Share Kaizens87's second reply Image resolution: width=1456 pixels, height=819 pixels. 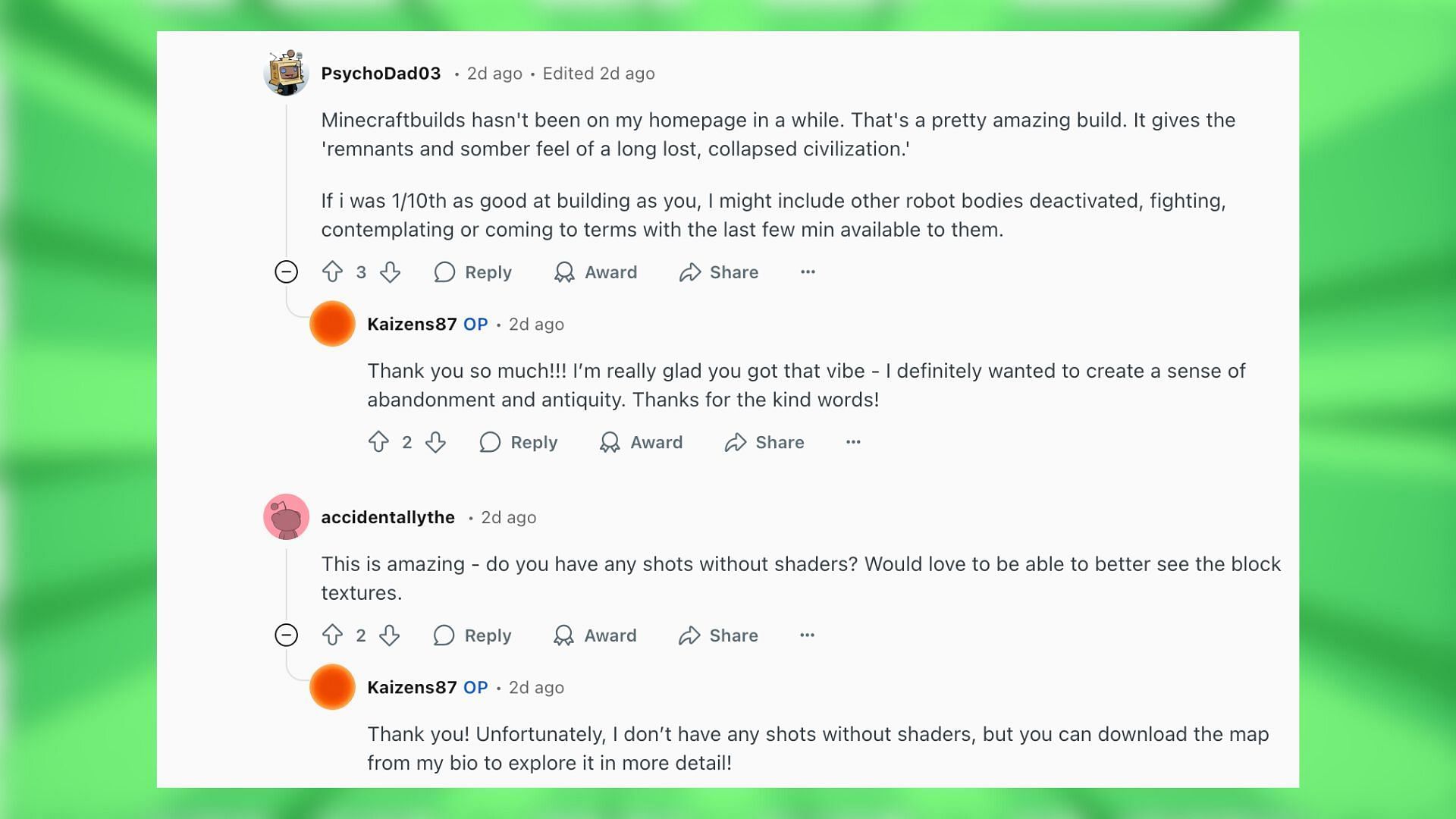[x=779, y=442]
